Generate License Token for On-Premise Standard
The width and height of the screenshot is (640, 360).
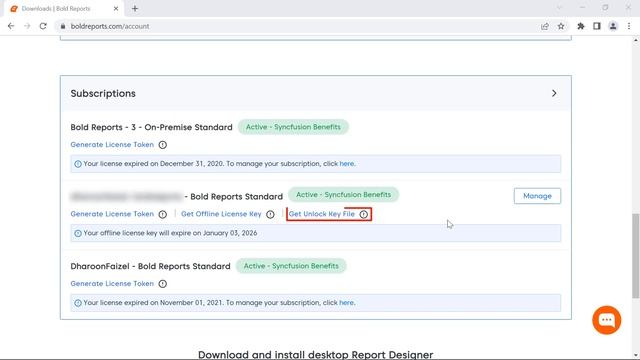coord(112,144)
